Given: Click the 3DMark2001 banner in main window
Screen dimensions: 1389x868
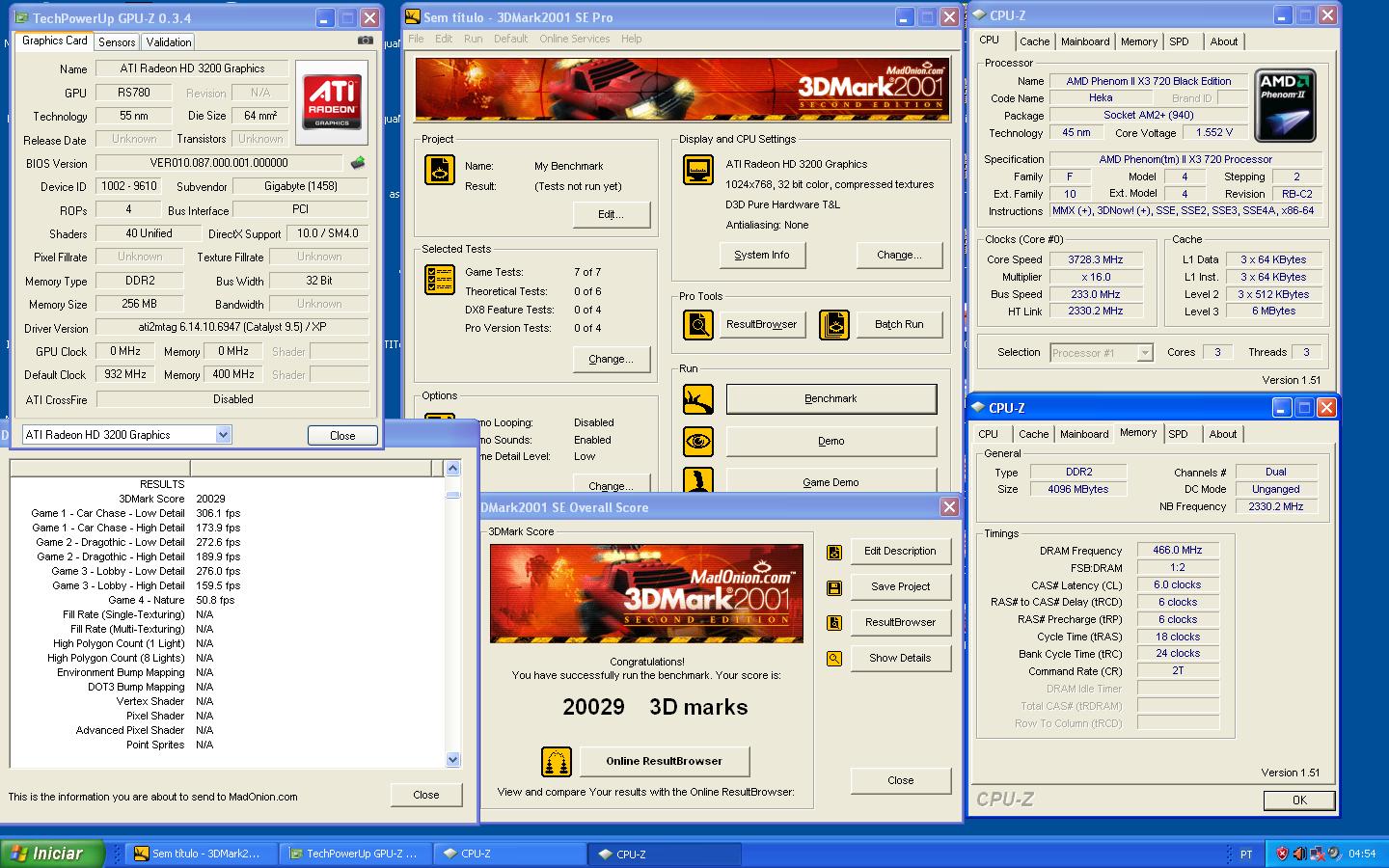Looking at the screenshot, I should (x=683, y=90).
